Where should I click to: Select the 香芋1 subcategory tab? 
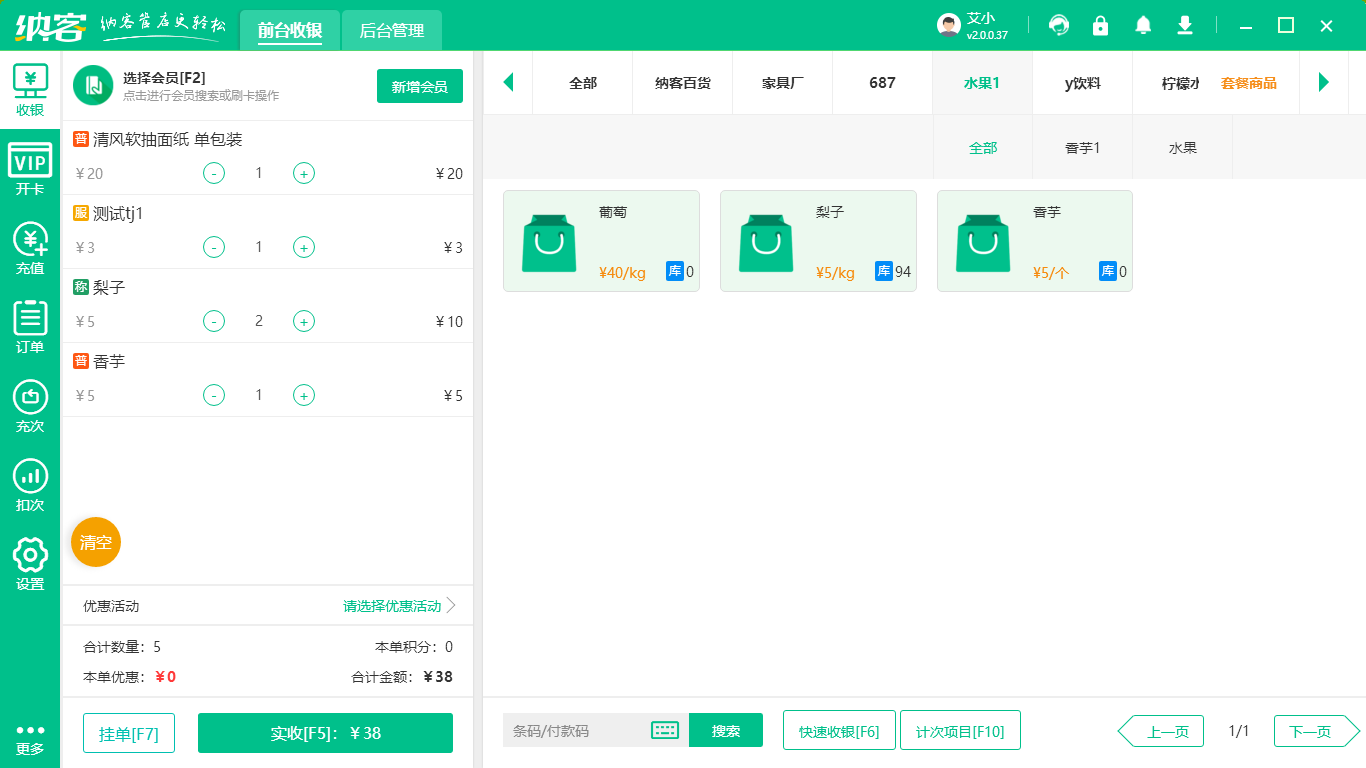click(x=1083, y=147)
